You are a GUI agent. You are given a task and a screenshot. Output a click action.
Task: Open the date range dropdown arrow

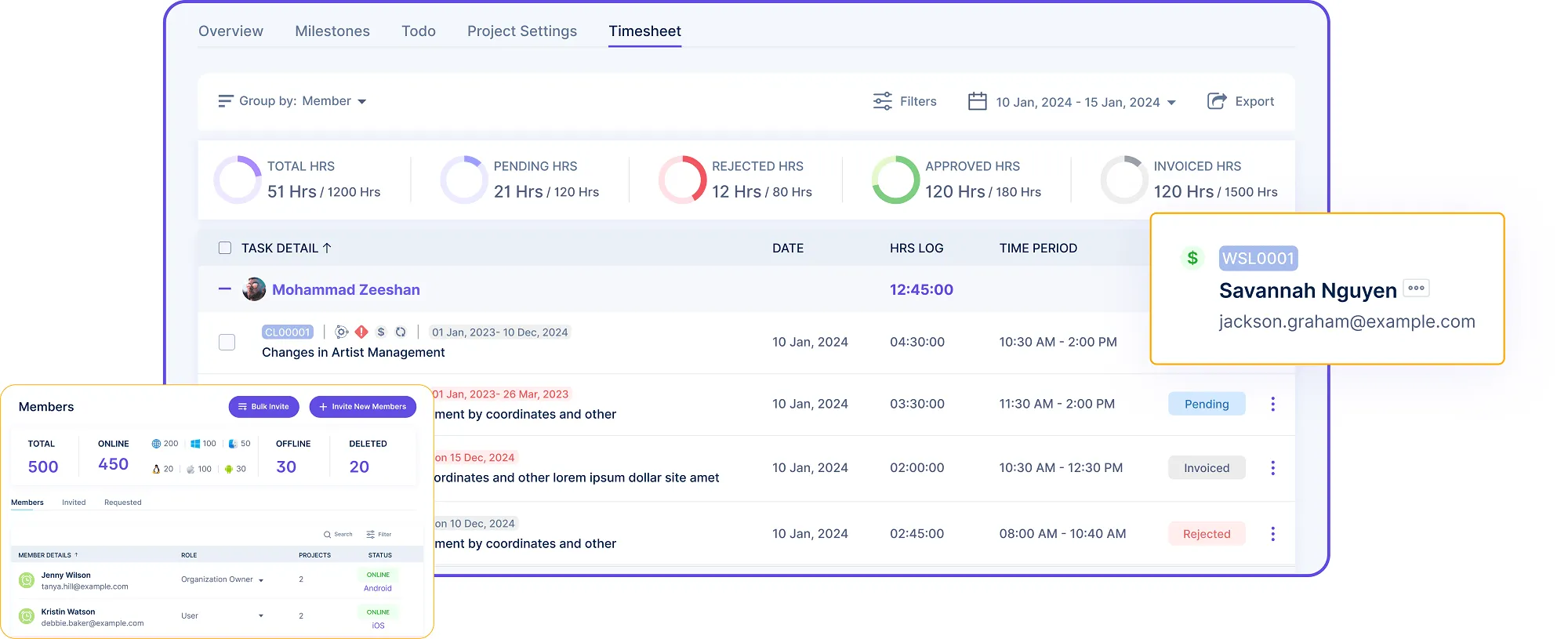click(1171, 103)
